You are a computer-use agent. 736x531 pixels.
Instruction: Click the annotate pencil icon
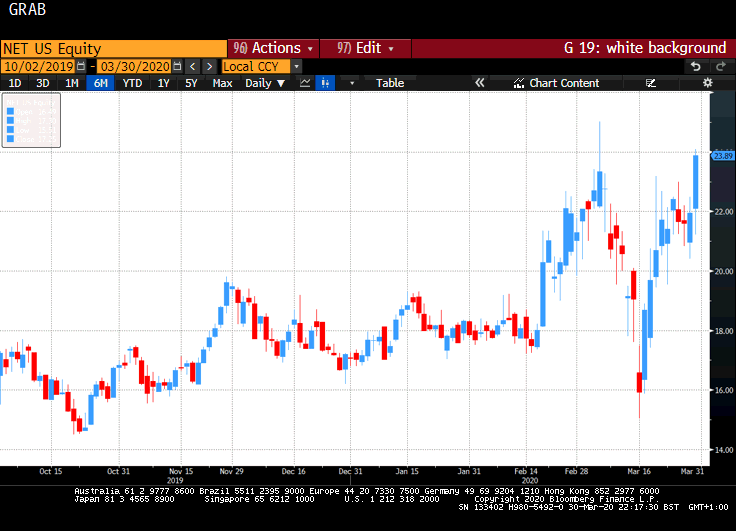click(x=651, y=83)
